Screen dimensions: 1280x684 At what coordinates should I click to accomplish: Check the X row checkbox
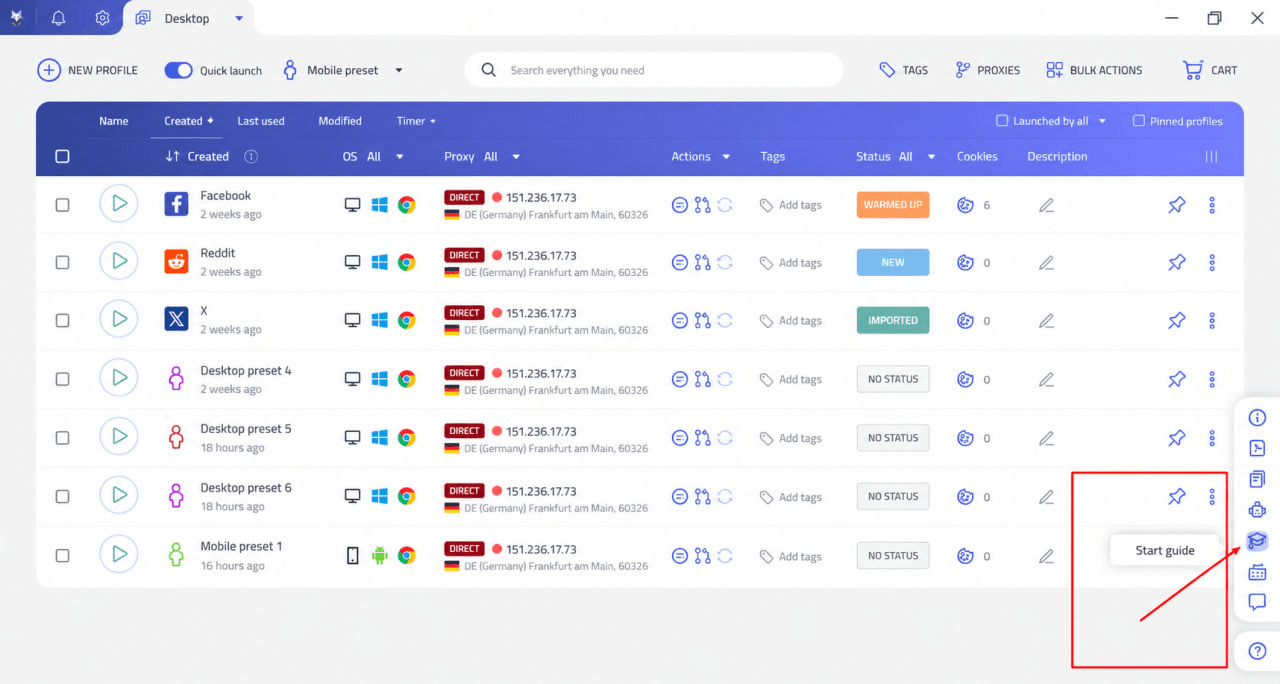coord(62,321)
